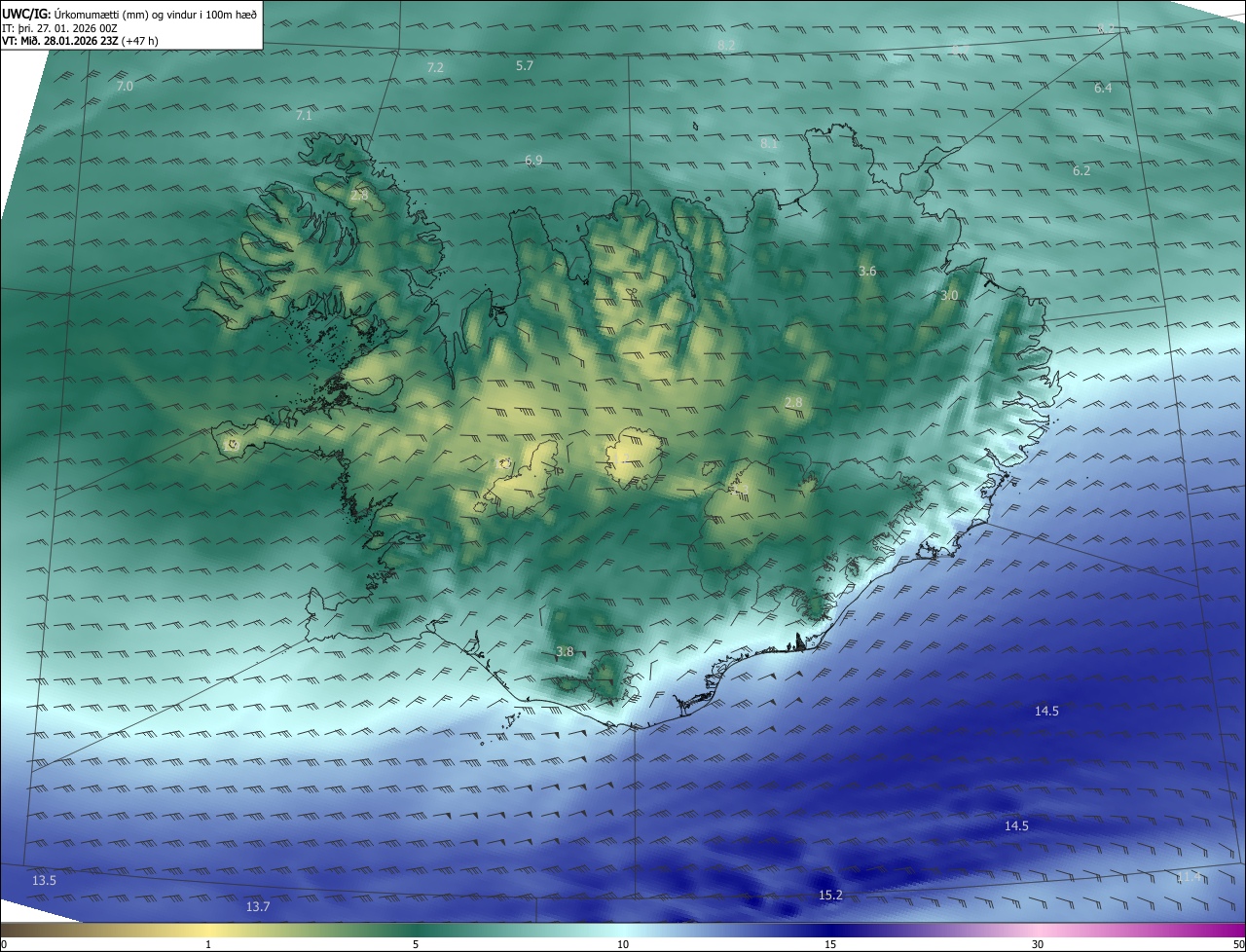Click the colour scale tick labelled 10
This screenshot has width=1246, height=952.
click(623, 944)
